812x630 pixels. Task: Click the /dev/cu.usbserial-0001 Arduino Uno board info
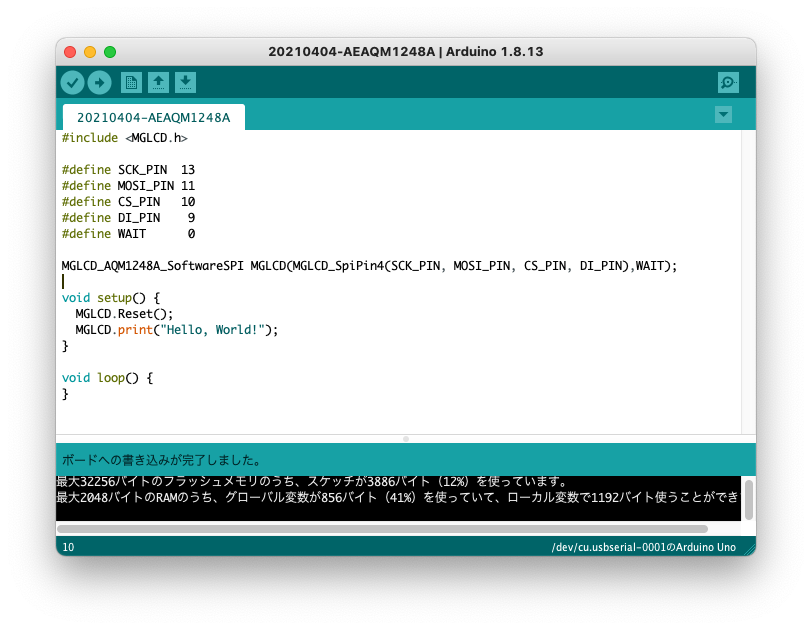[x=643, y=548]
